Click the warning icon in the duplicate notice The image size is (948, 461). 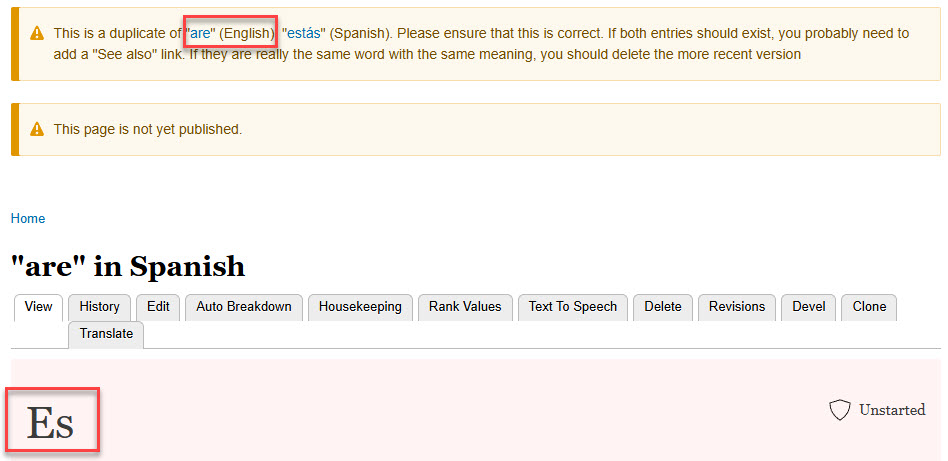37,34
